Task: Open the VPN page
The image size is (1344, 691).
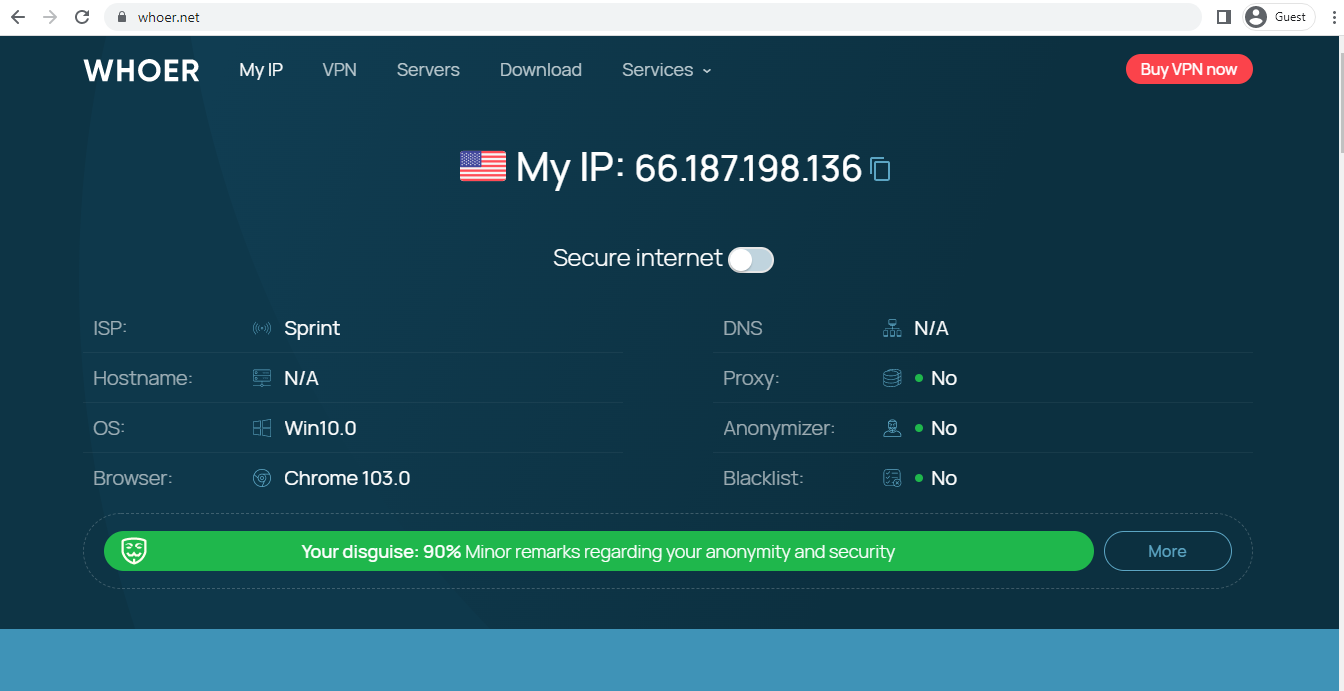Action: click(x=339, y=70)
